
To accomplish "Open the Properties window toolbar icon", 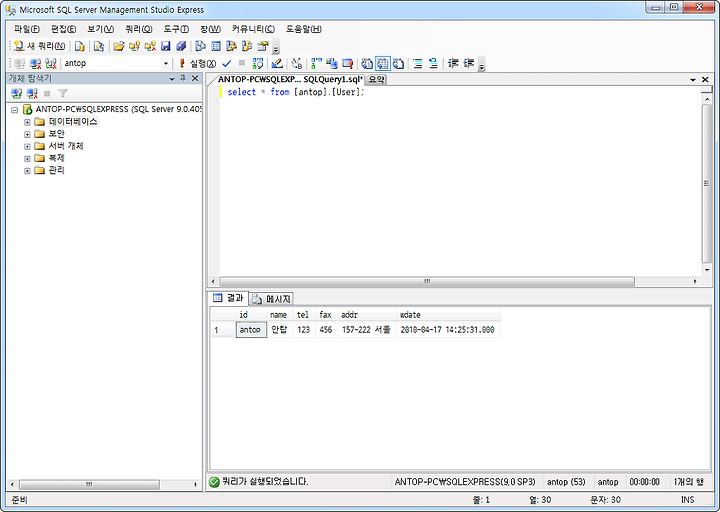I will coord(263,46).
